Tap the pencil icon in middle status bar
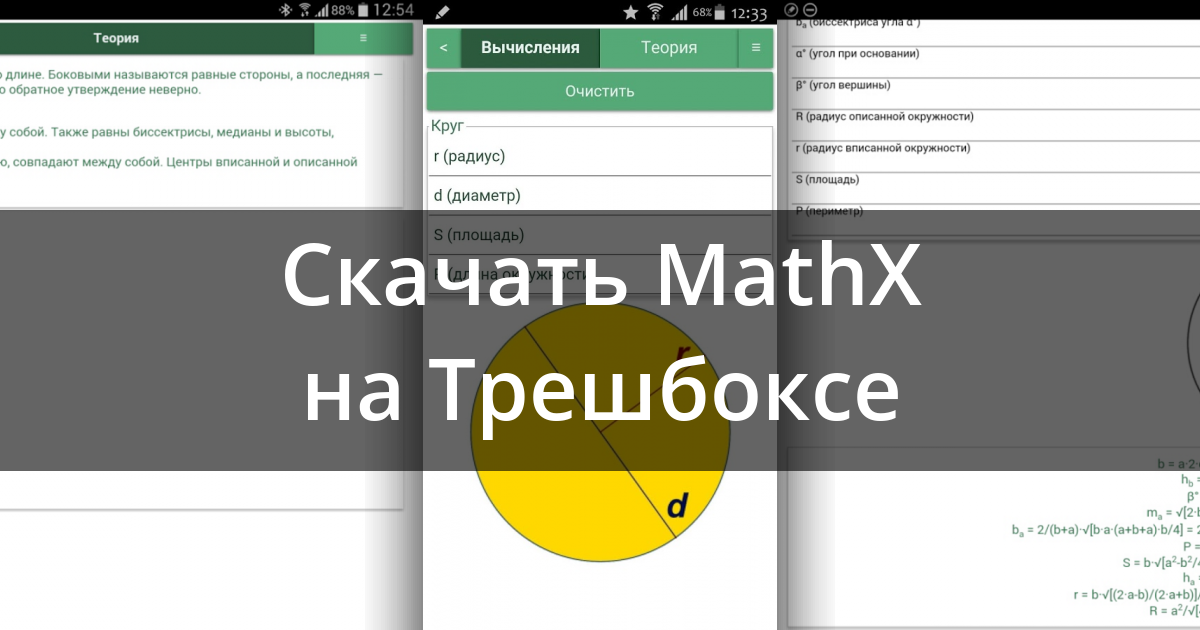 coord(443,12)
